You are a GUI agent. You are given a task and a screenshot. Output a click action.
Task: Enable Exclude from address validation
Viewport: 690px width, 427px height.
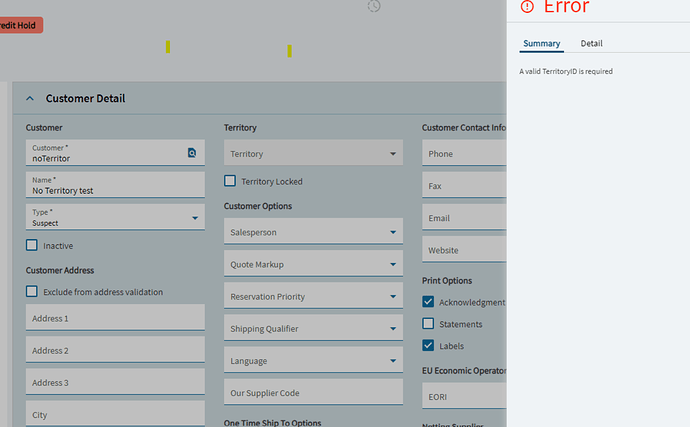(32, 291)
